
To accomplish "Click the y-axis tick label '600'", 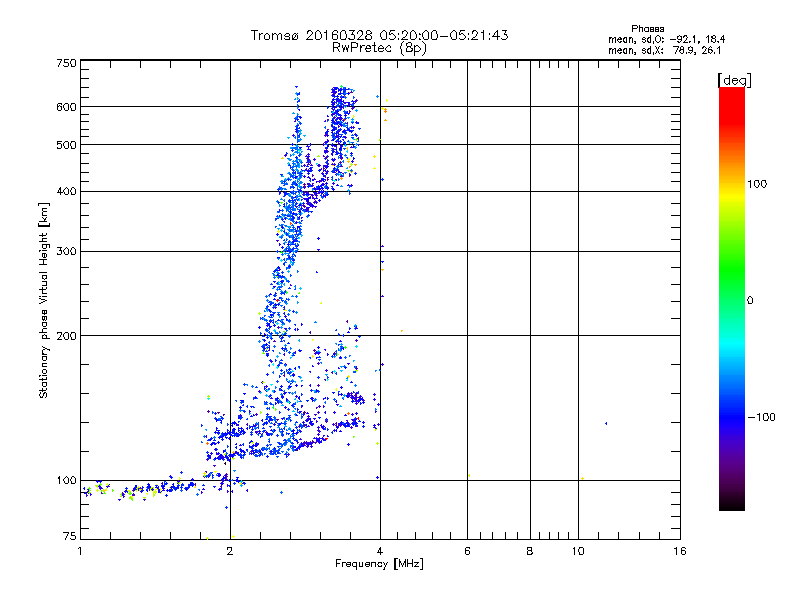I will click(x=66, y=107).
